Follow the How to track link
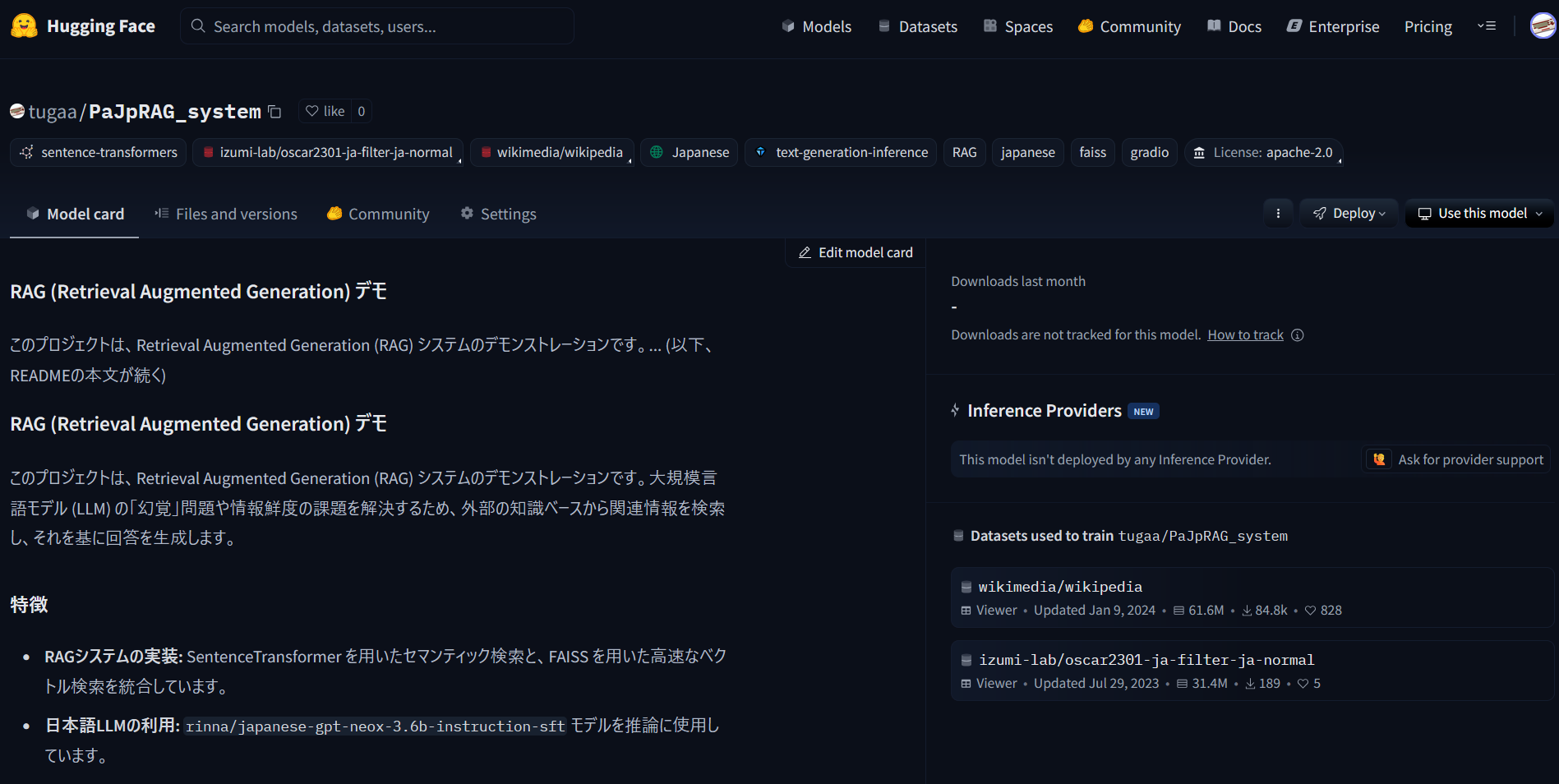The width and height of the screenshot is (1559, 784). point(1245,335)
